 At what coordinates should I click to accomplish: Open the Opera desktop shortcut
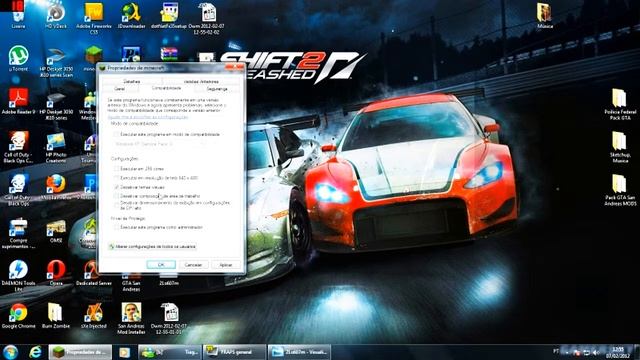[56, 273]
